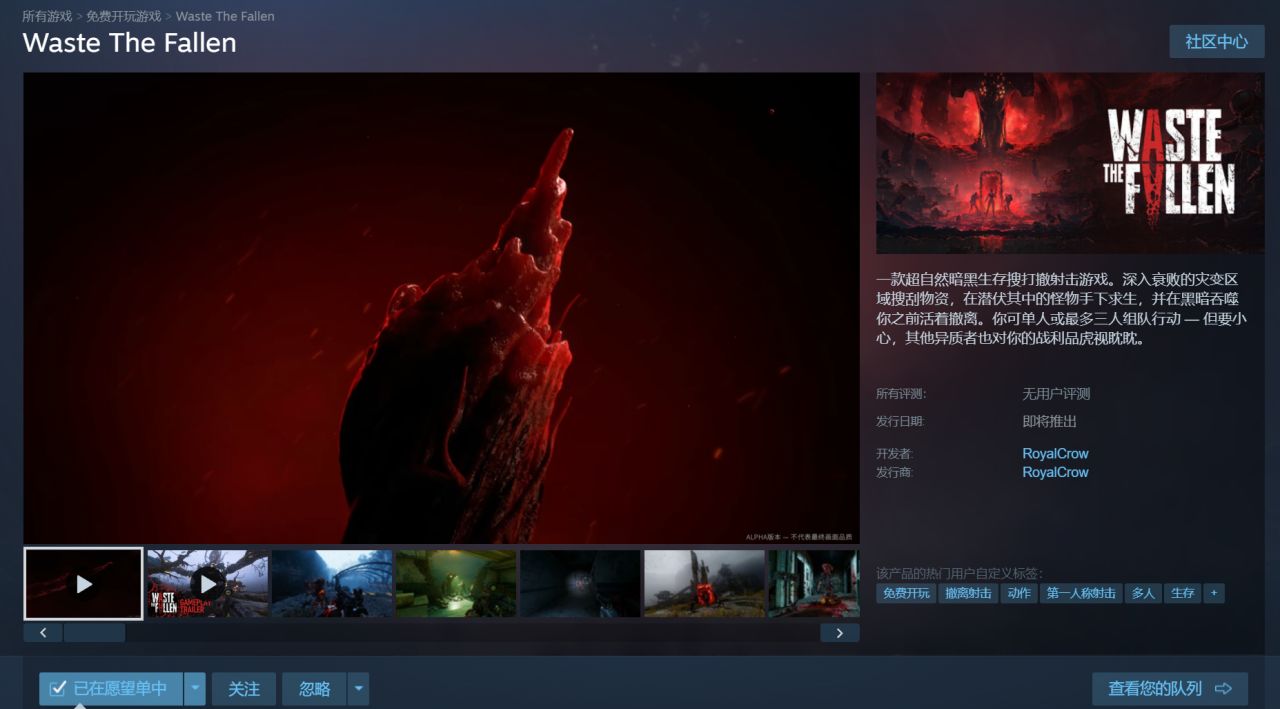Select the 生存 tag
This screenshot has width=1280, height=709.
[x=1183, y=593]
